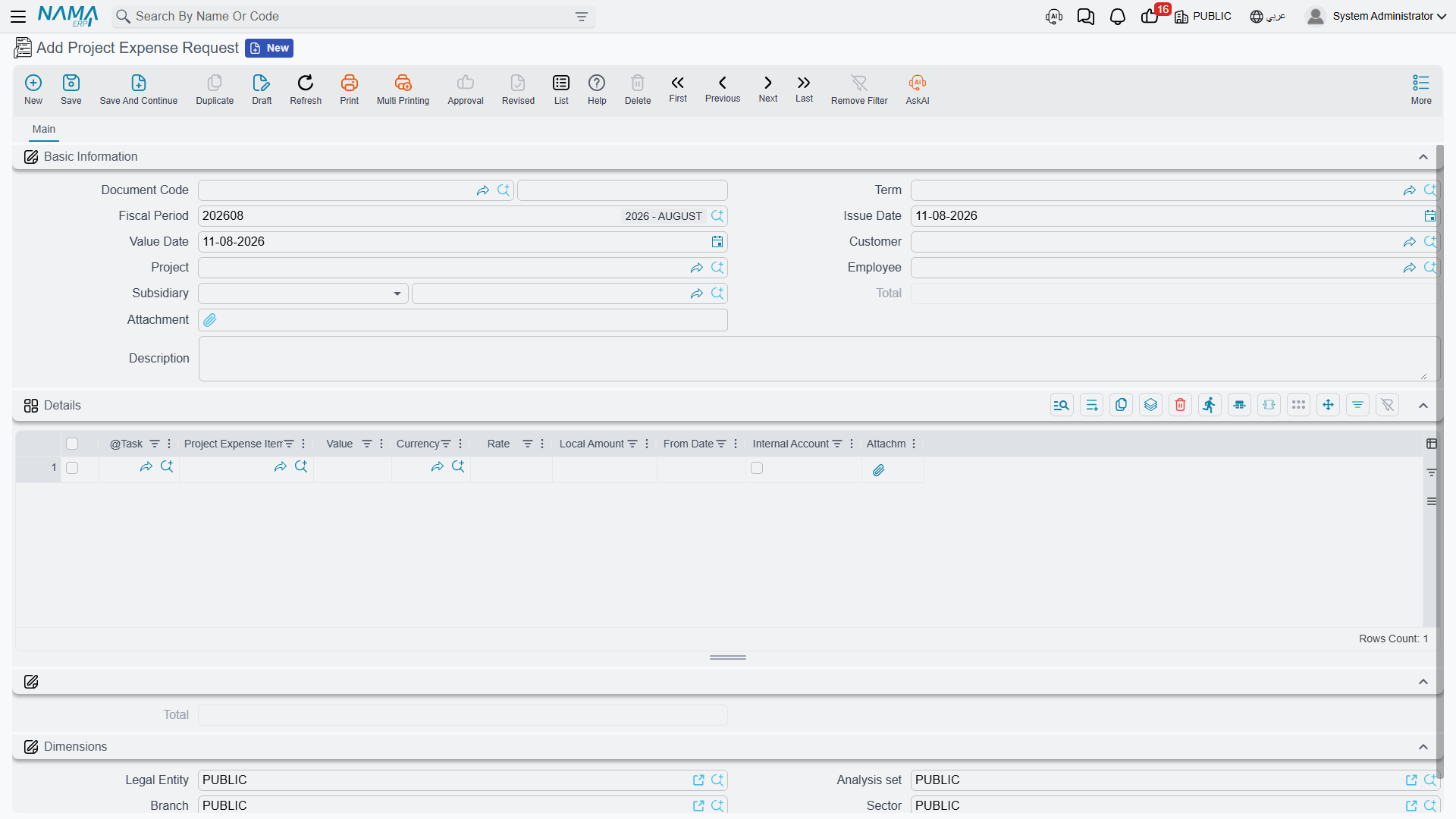Screen dimensions: 1456x819
Task: Click the NAMA ERP logo
Action: tap(68, 16)
